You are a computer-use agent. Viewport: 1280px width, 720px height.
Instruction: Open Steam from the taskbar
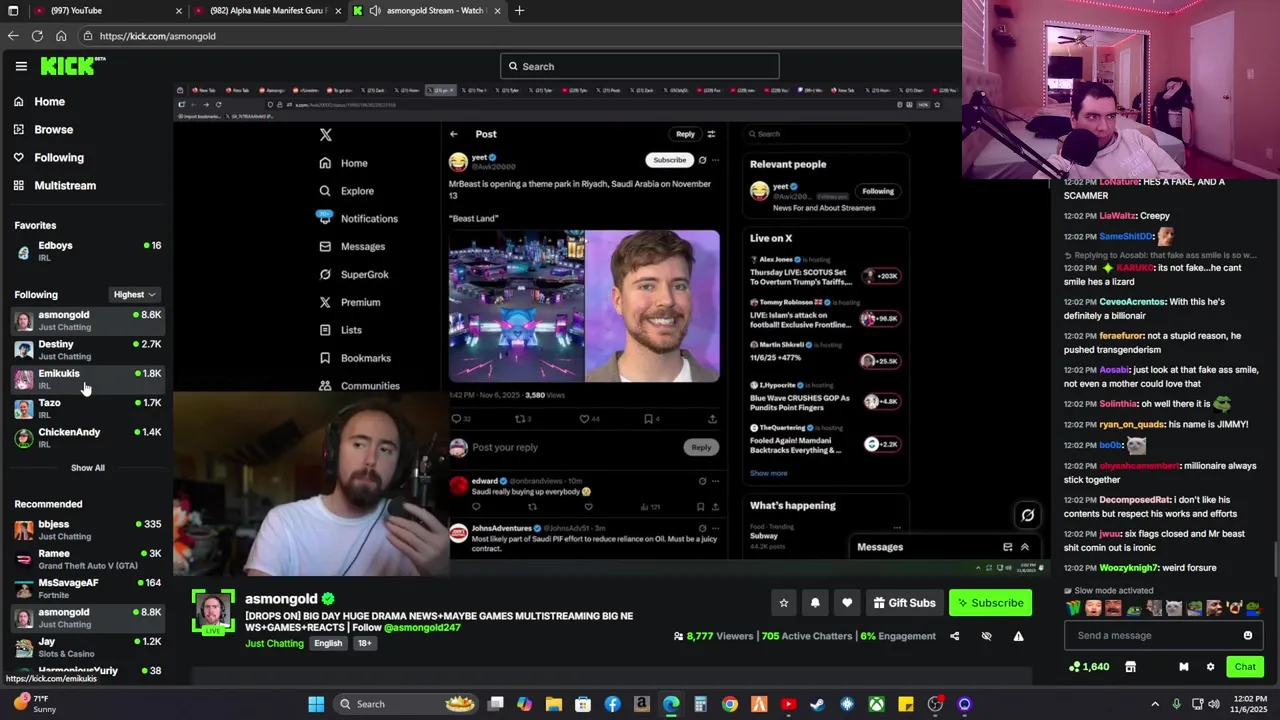(x=817, y=704)
